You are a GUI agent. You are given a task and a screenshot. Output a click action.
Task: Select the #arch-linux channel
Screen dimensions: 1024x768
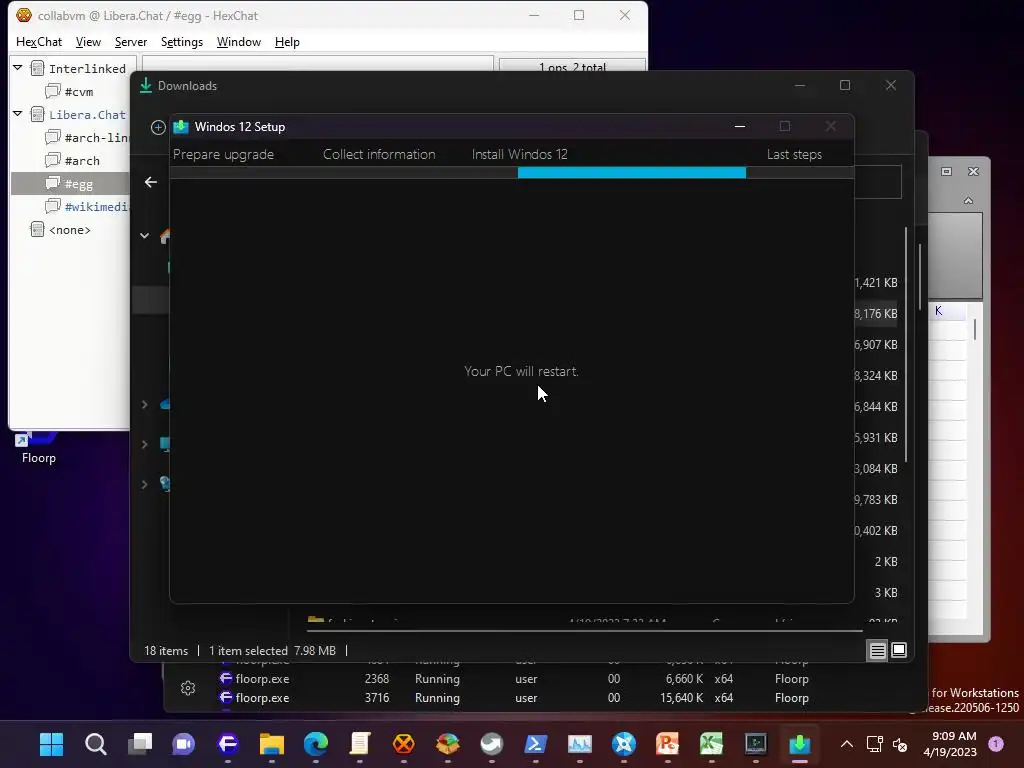pos(96,138)
